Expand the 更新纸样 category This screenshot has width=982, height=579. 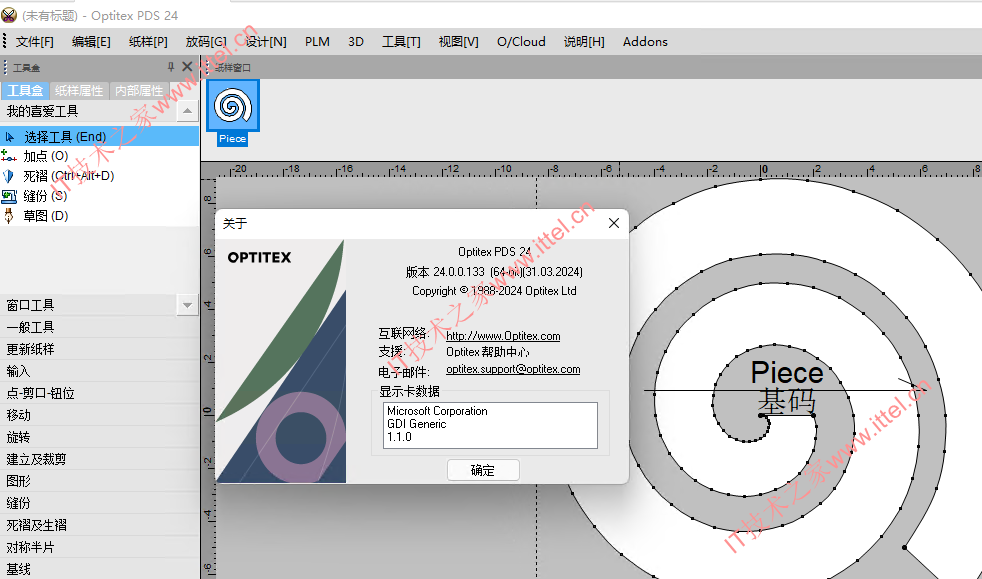tap(100, 349)
